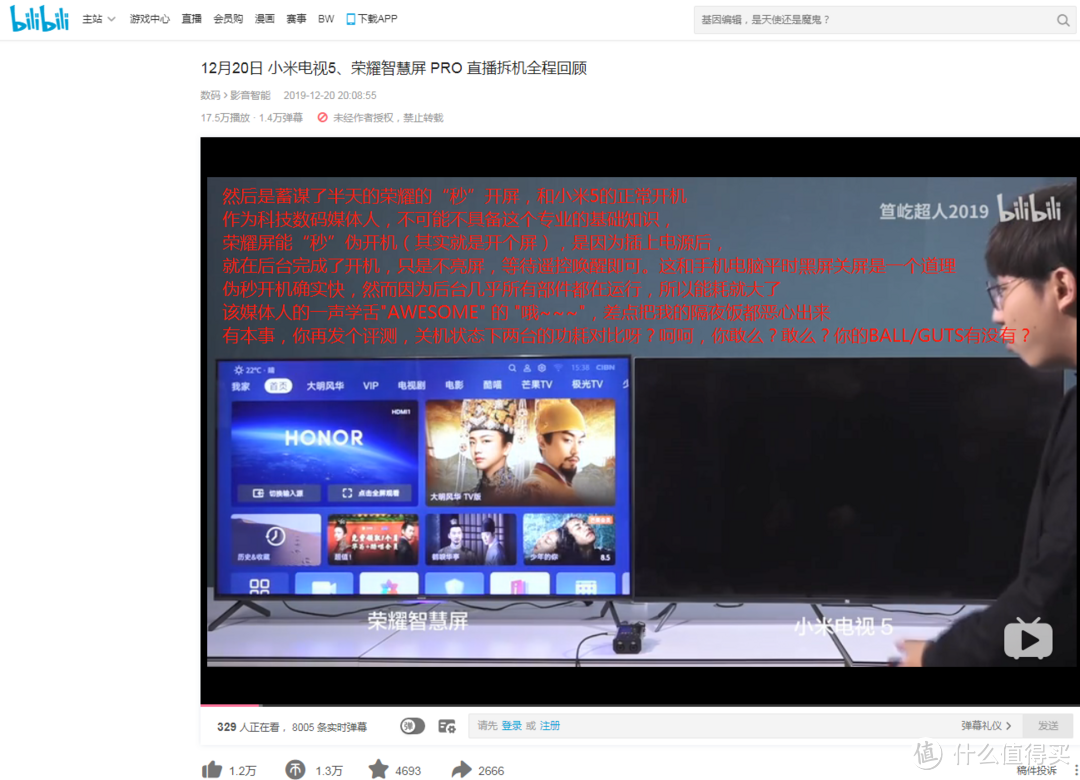Expand 弹幕礼仪 chevron link
The width and height of the screenshot is (1080, 780).
point(986,726)
